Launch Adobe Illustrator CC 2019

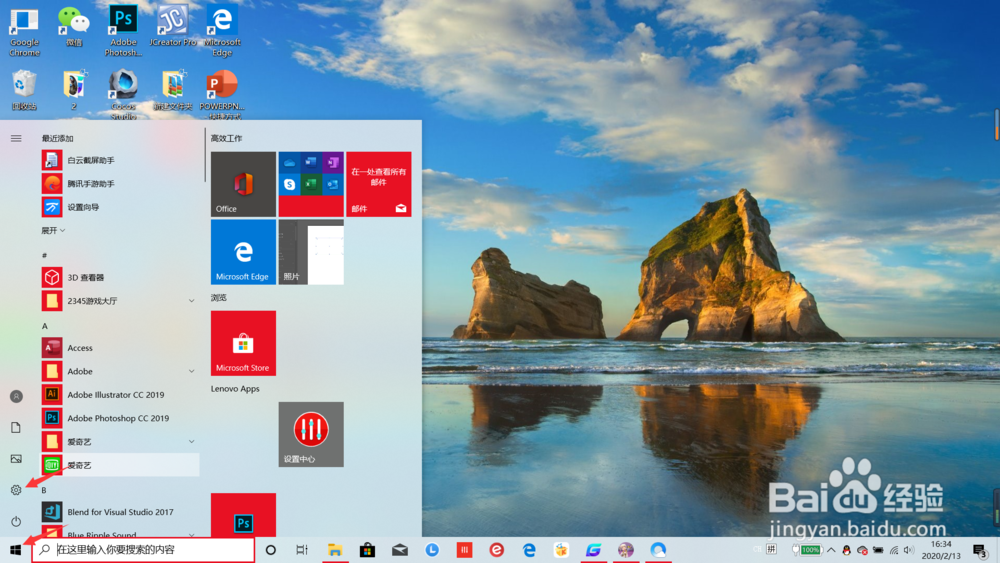[120, 395]
